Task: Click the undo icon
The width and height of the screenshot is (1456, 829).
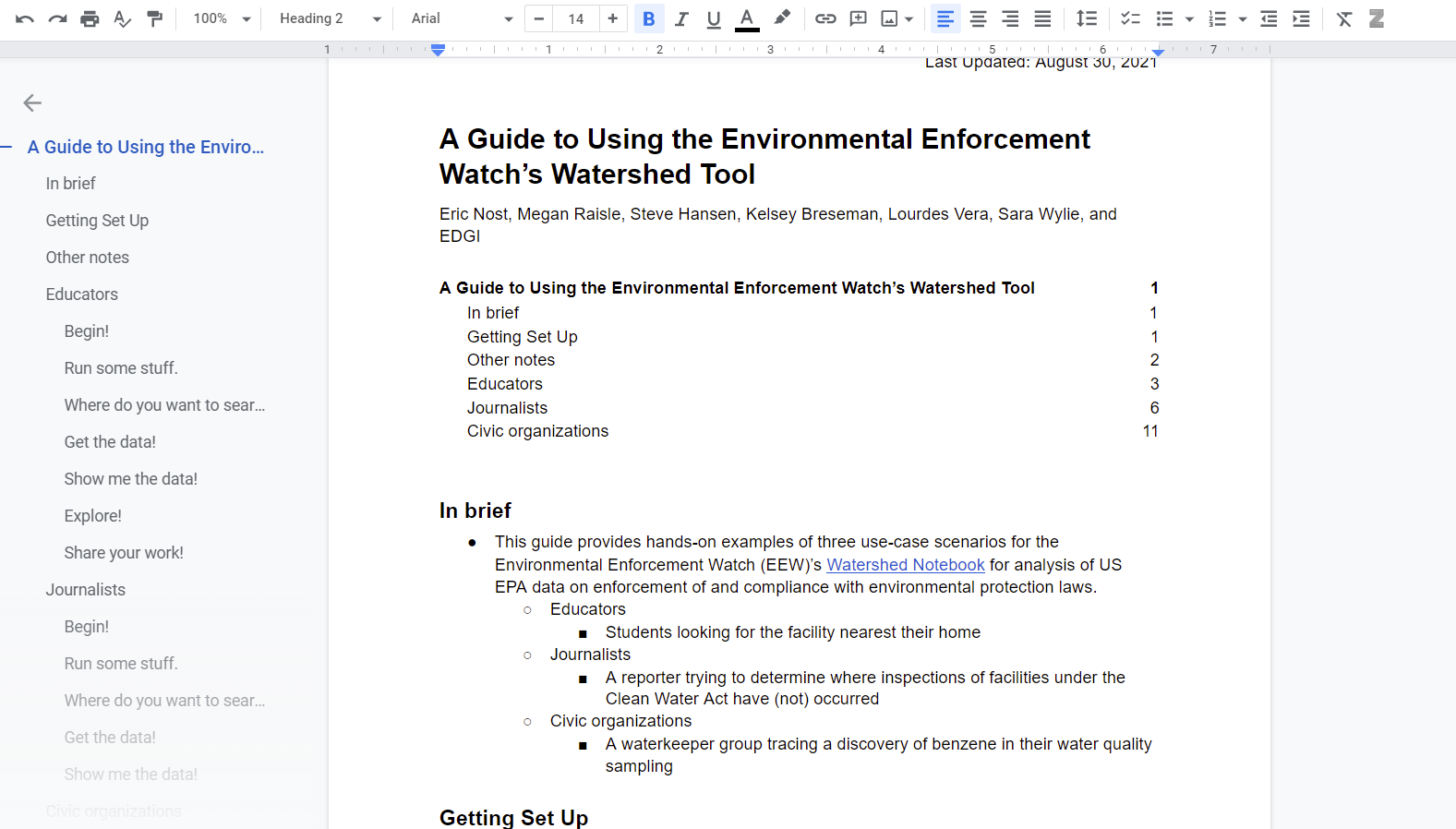Action: click(x=25, y=18)
